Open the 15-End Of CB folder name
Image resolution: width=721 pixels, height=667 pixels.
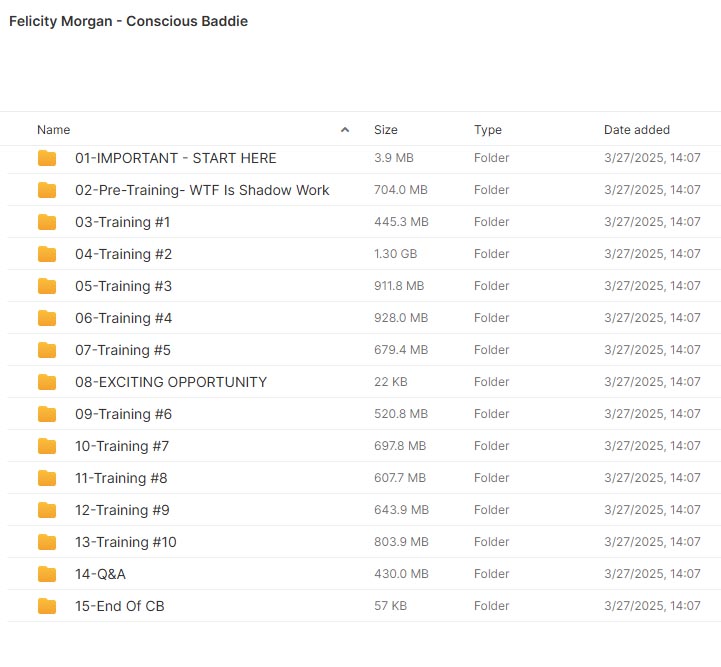click(120, 606)
